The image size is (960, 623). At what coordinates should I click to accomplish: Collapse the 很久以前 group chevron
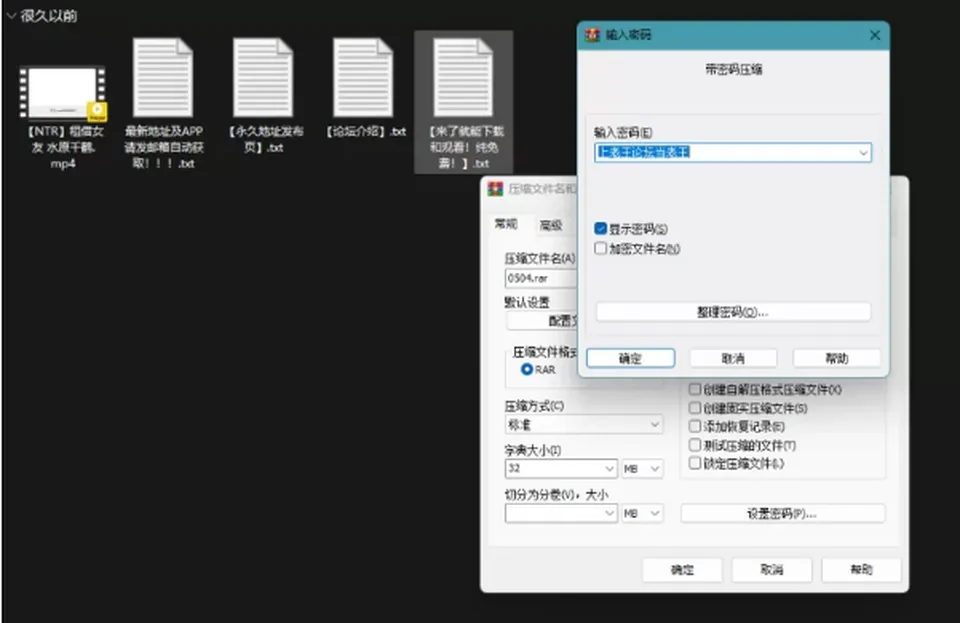pyautogui.click(x=10, y=16)
